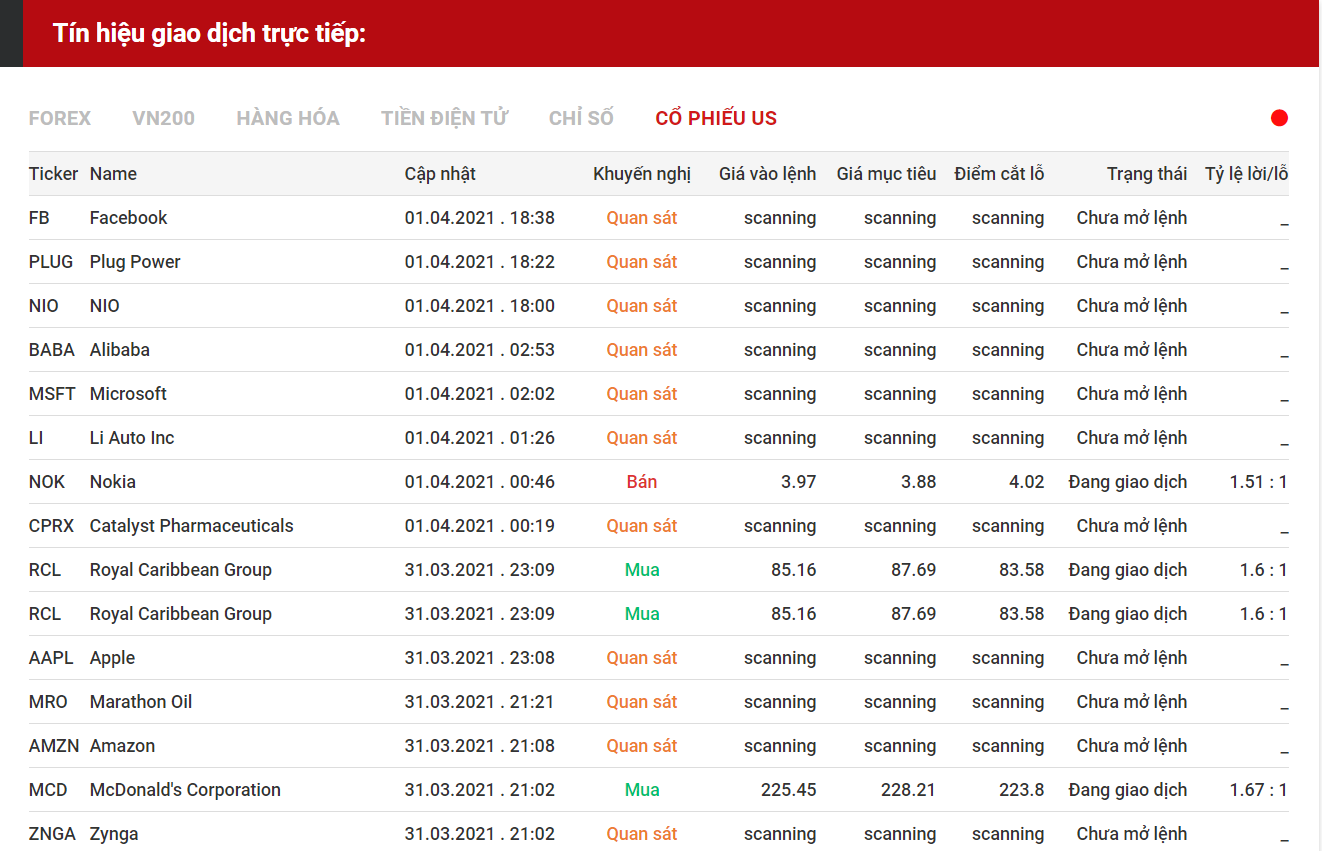The width and height of the screenshot is (1322, 851).
Task: Click McDonald's stop loss 223.8
Action: [1021, 790]
